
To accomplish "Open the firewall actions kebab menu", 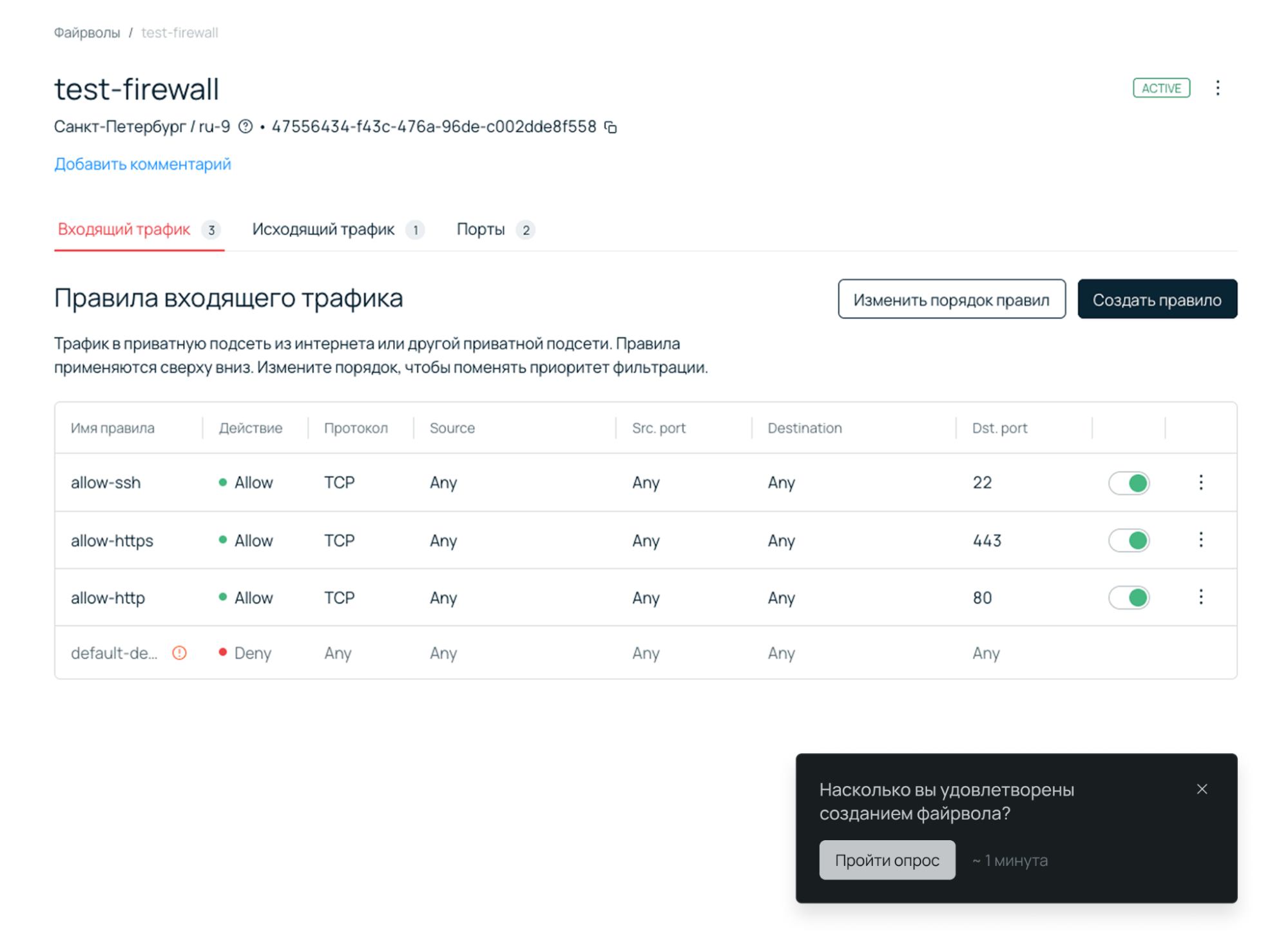I will click(1218, 88).
